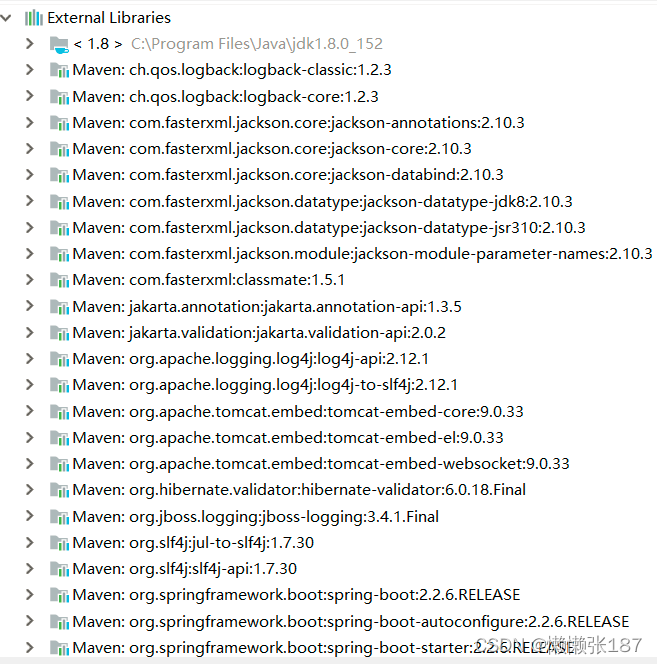Click the External Libraries bars icon
657x664 pixels.
point(34,18)
